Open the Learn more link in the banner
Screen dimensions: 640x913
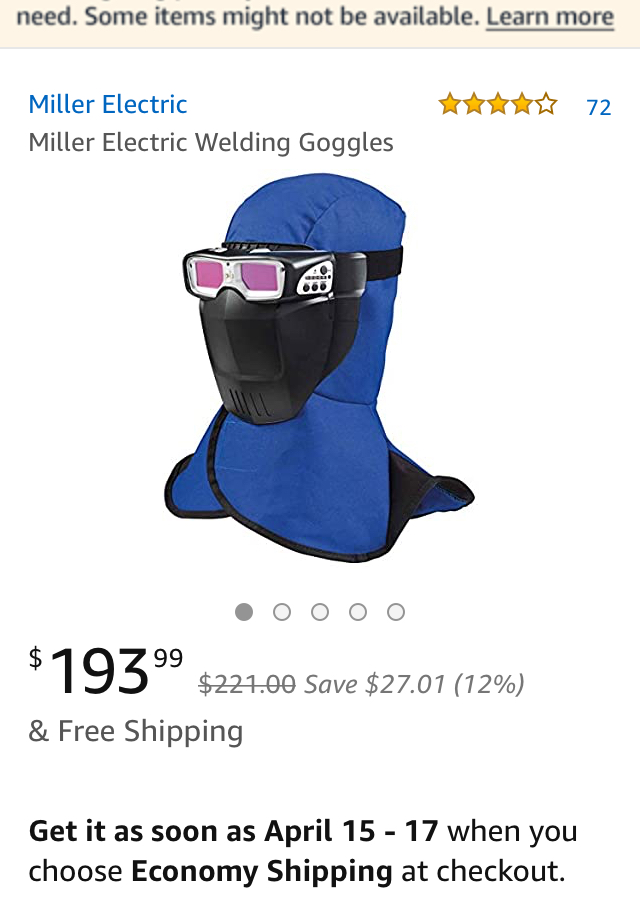click(x=550, y=17)
